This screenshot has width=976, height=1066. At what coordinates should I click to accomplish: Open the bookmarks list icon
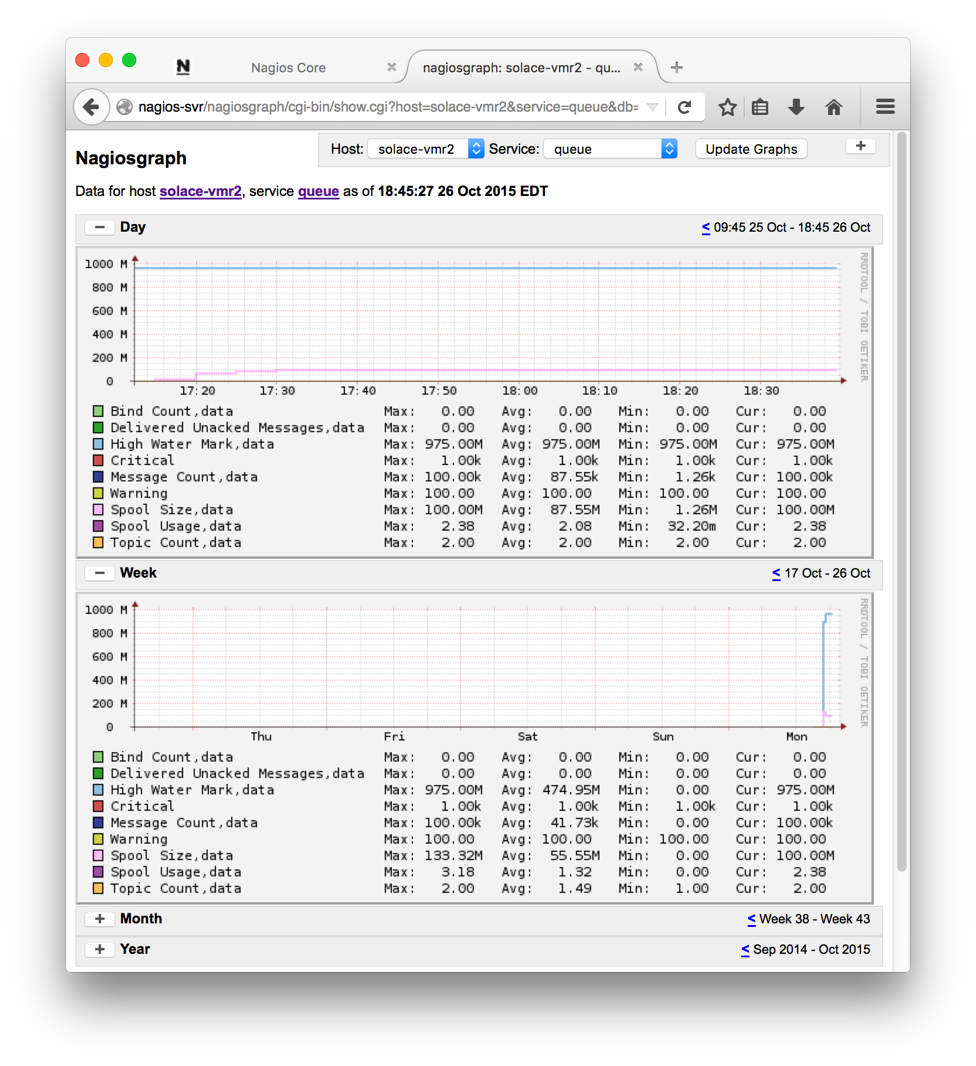pyautogui.click(x=760, y=107)
